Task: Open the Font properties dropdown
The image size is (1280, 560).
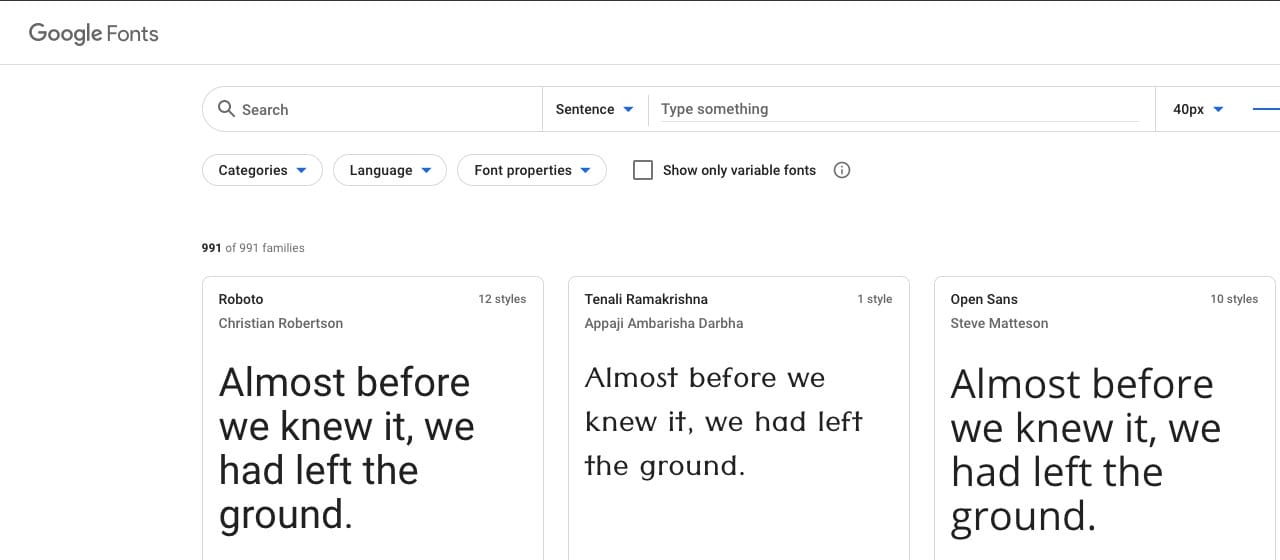Action: 532,170
